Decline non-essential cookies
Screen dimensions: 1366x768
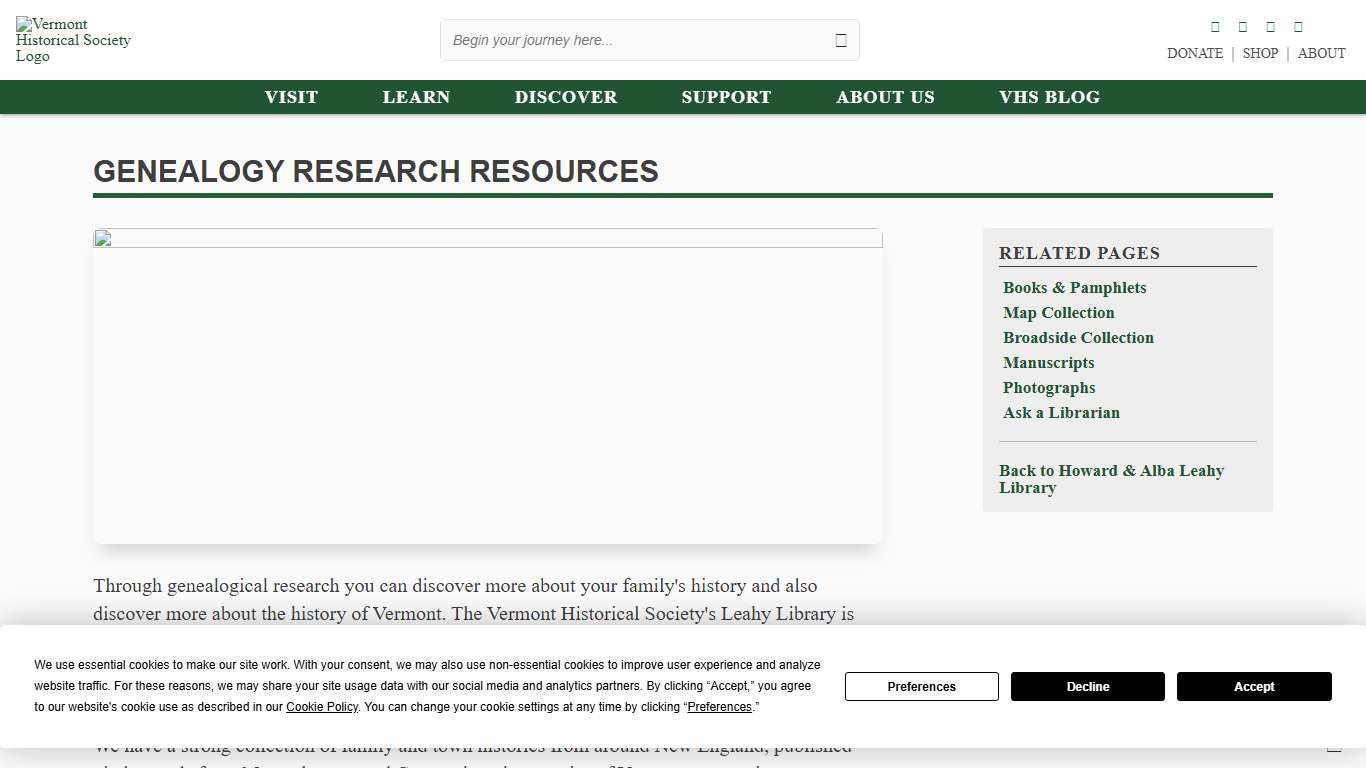(x=1088, y=687)
